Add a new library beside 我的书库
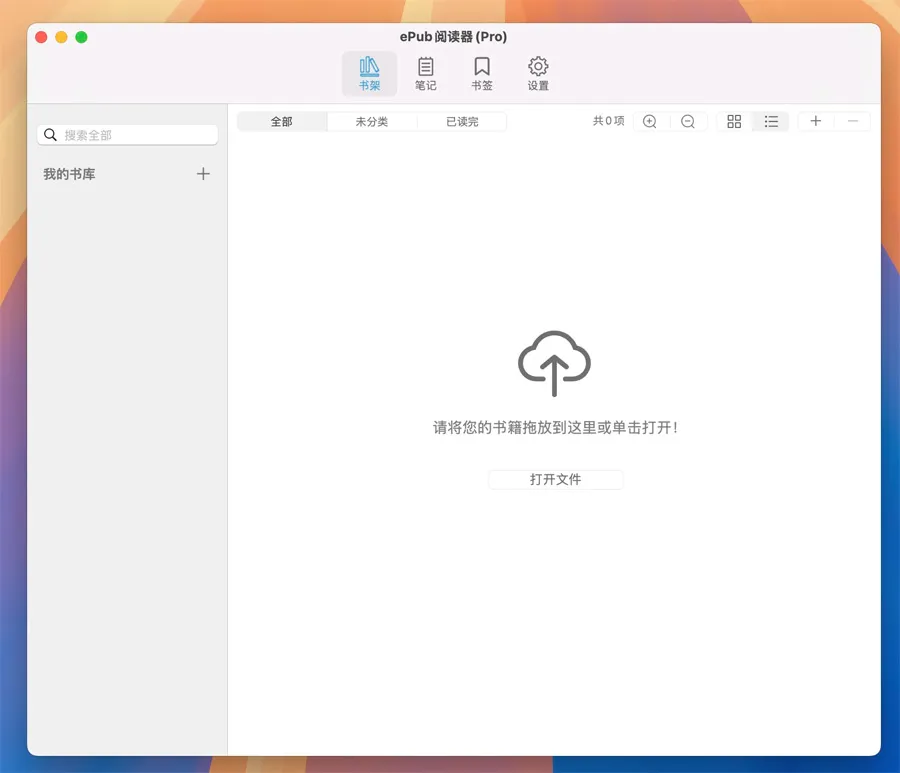Screen dimensions: 900x773 [203, 174]
